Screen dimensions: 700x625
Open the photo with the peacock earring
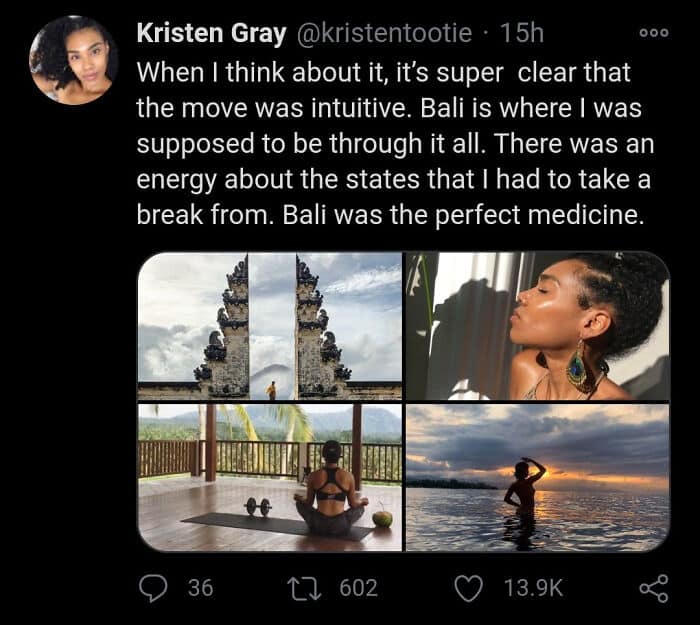click(x=537, y=325)
